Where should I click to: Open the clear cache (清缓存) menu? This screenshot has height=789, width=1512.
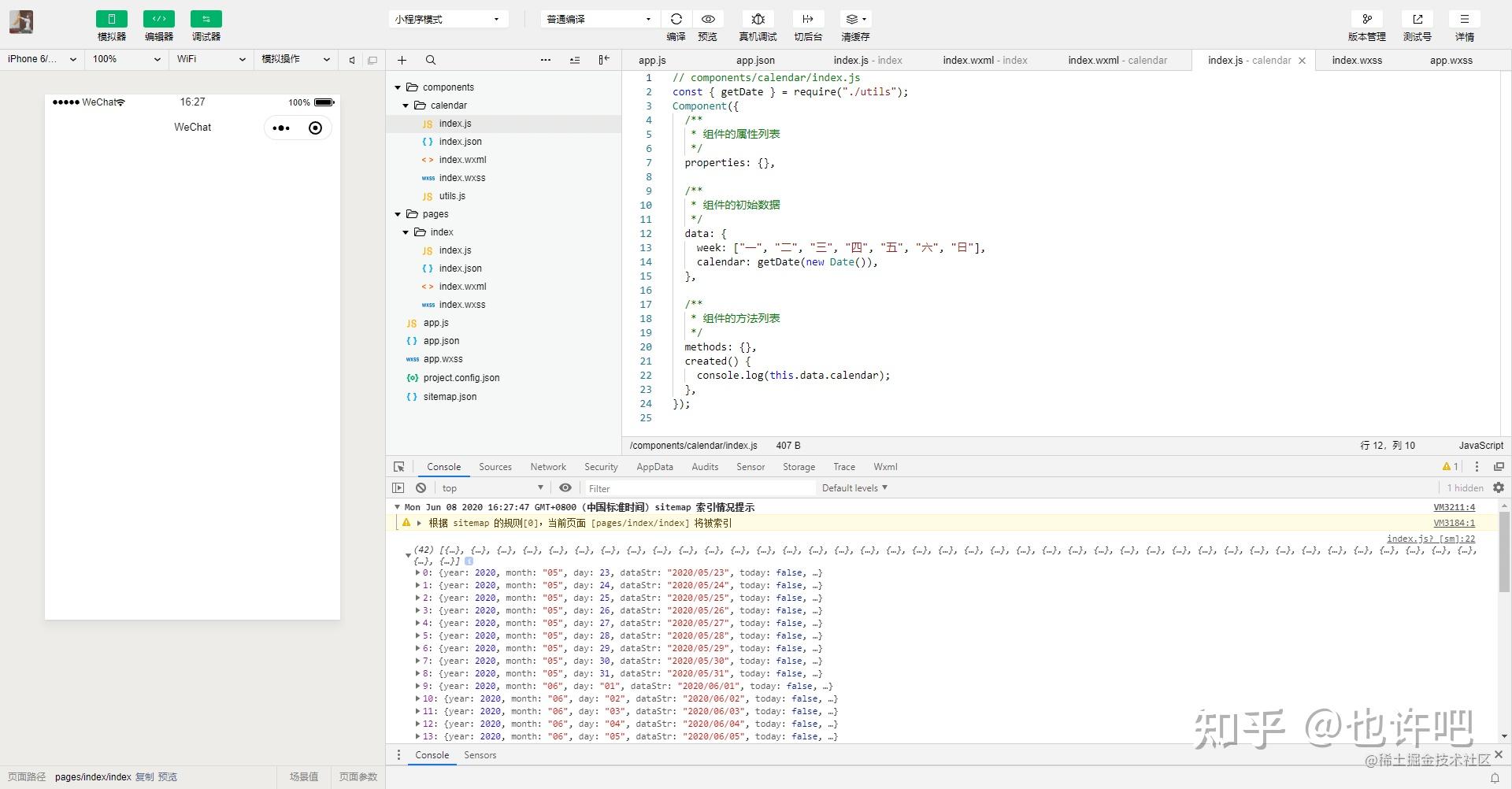pyautogui.click(x=855, y=19)
